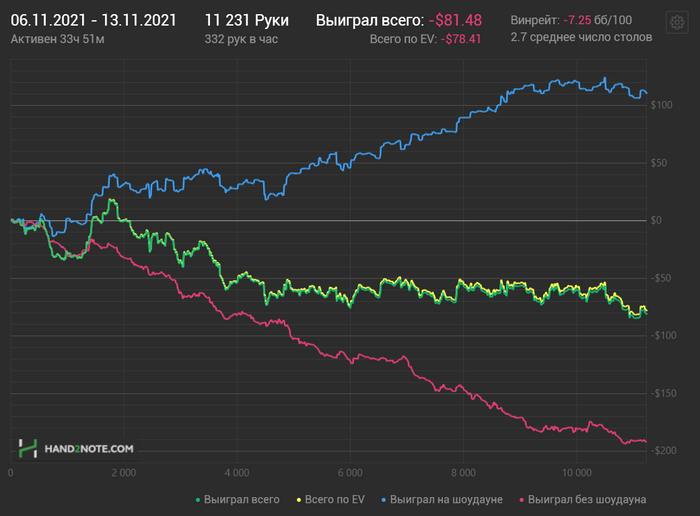Toggle the 'Выиграл без шоудауна' legend series
Screen dimensions: 700x516
pos(583,499)
